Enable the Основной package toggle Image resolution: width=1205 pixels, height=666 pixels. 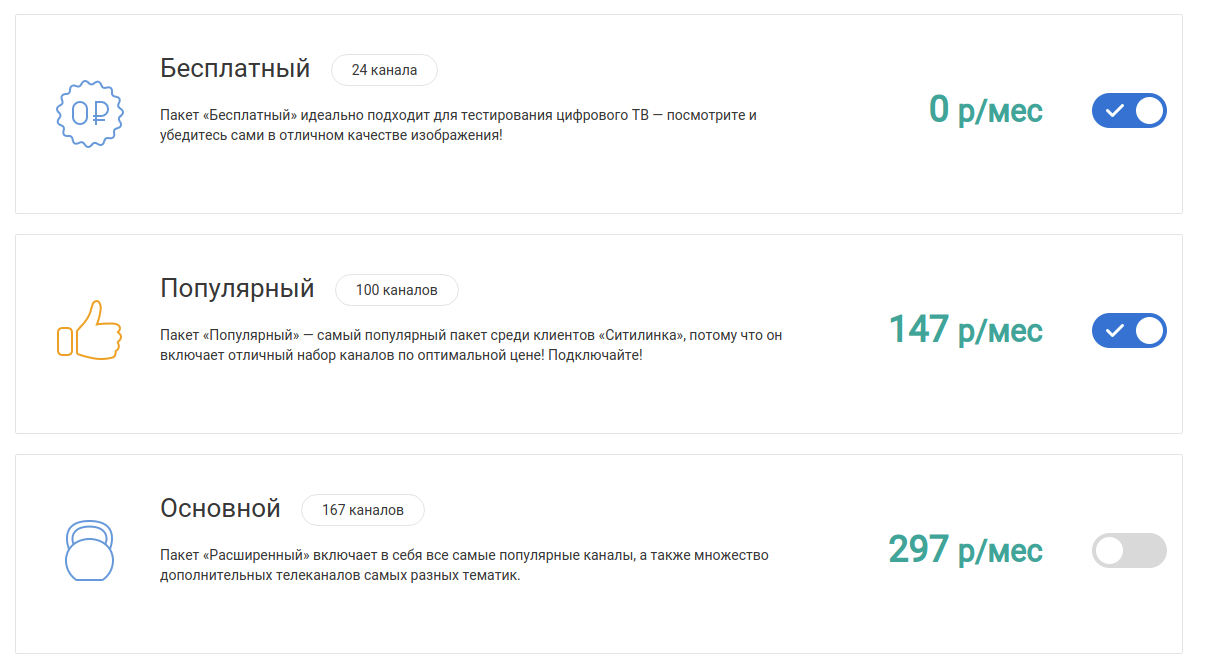point(1129,551)
